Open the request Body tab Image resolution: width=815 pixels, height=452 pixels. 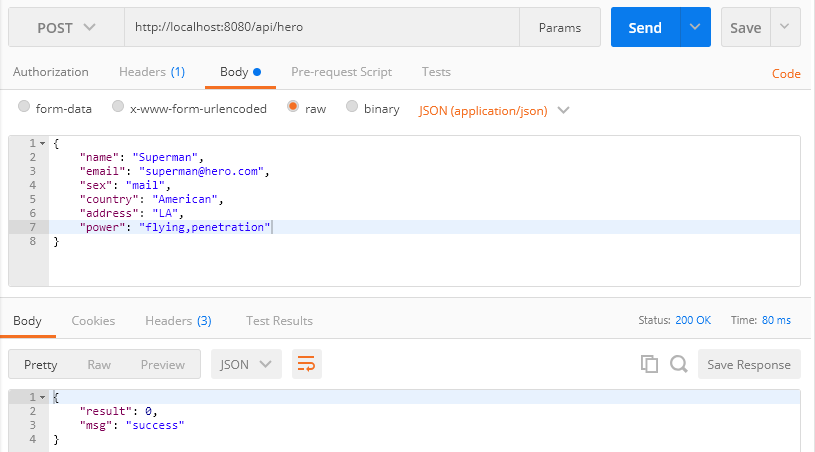(240, 72)
